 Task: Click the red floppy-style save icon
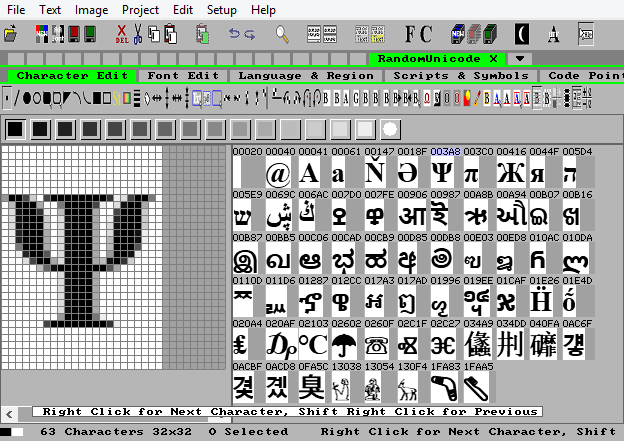74,34
